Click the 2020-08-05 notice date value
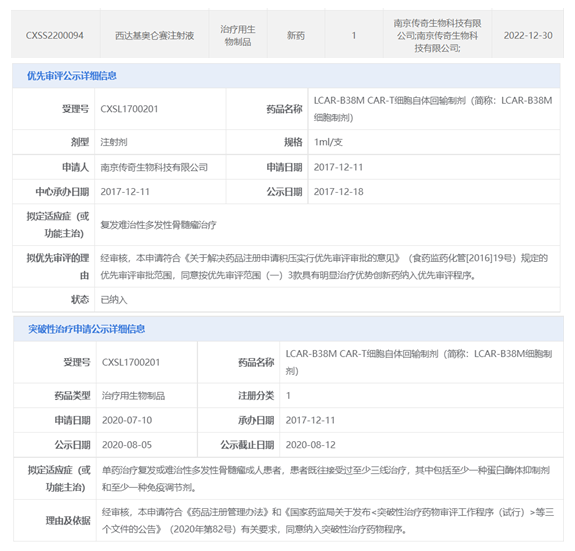 127,445
